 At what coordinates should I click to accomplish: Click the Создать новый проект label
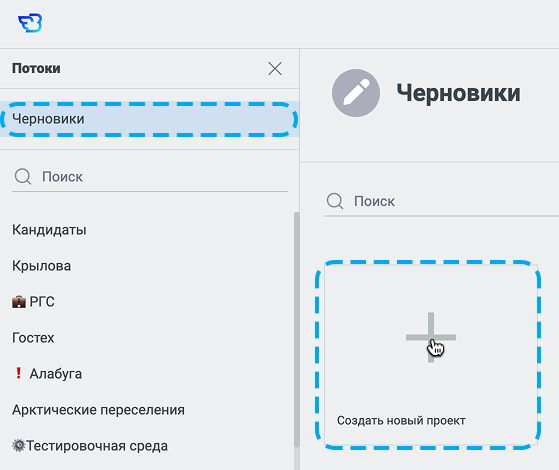point(401,420)
